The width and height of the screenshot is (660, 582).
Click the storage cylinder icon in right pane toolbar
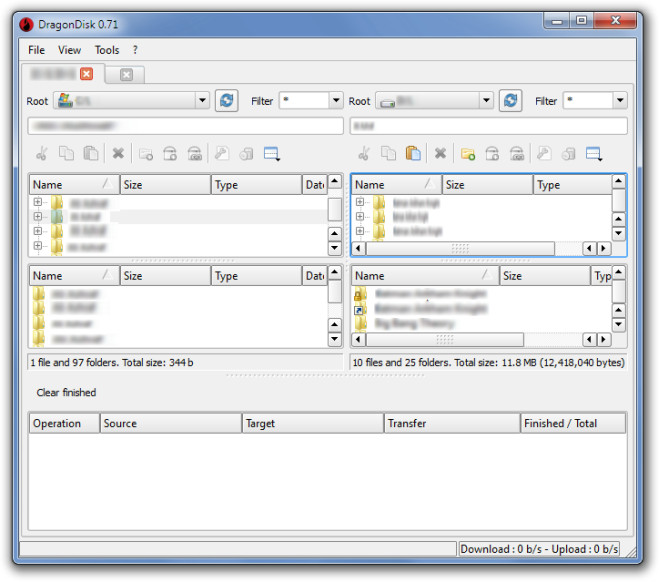point(568,154)
